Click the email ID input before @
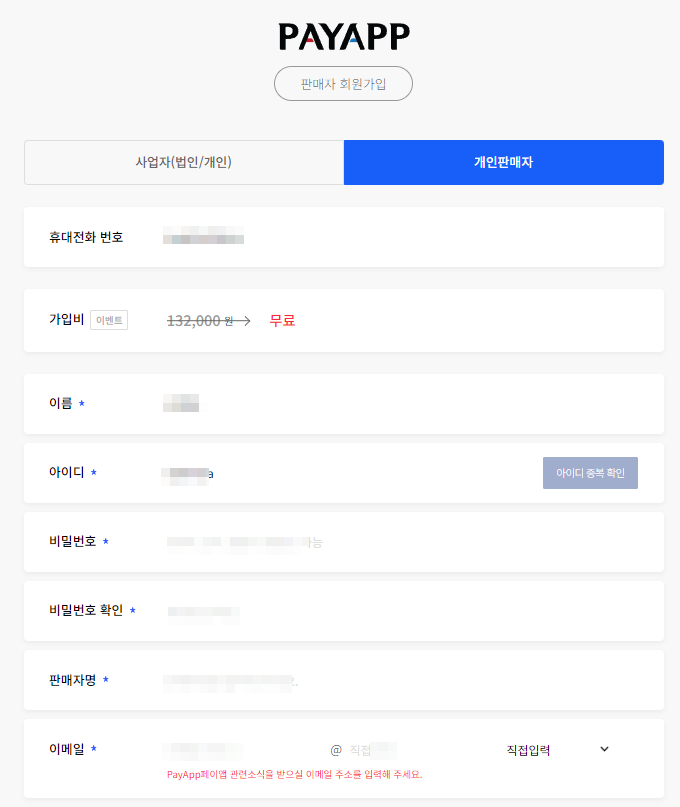The height and width of the screenshot is (807, 680). (x=242, y=750)
